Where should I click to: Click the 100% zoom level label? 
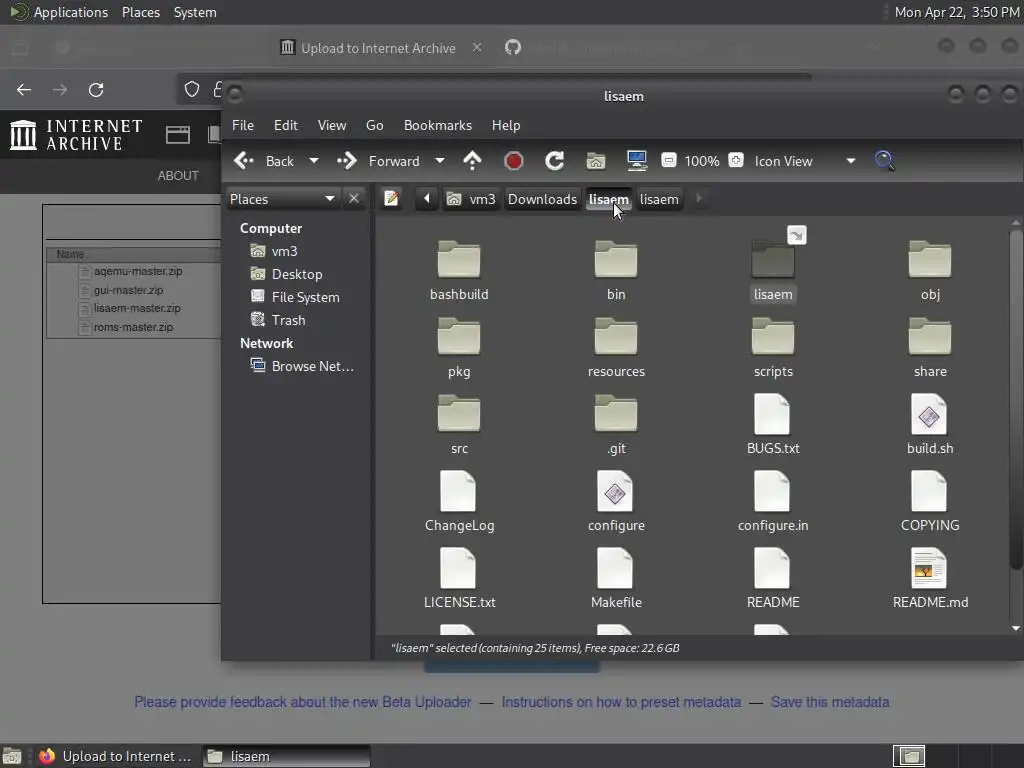click(702, 161)
